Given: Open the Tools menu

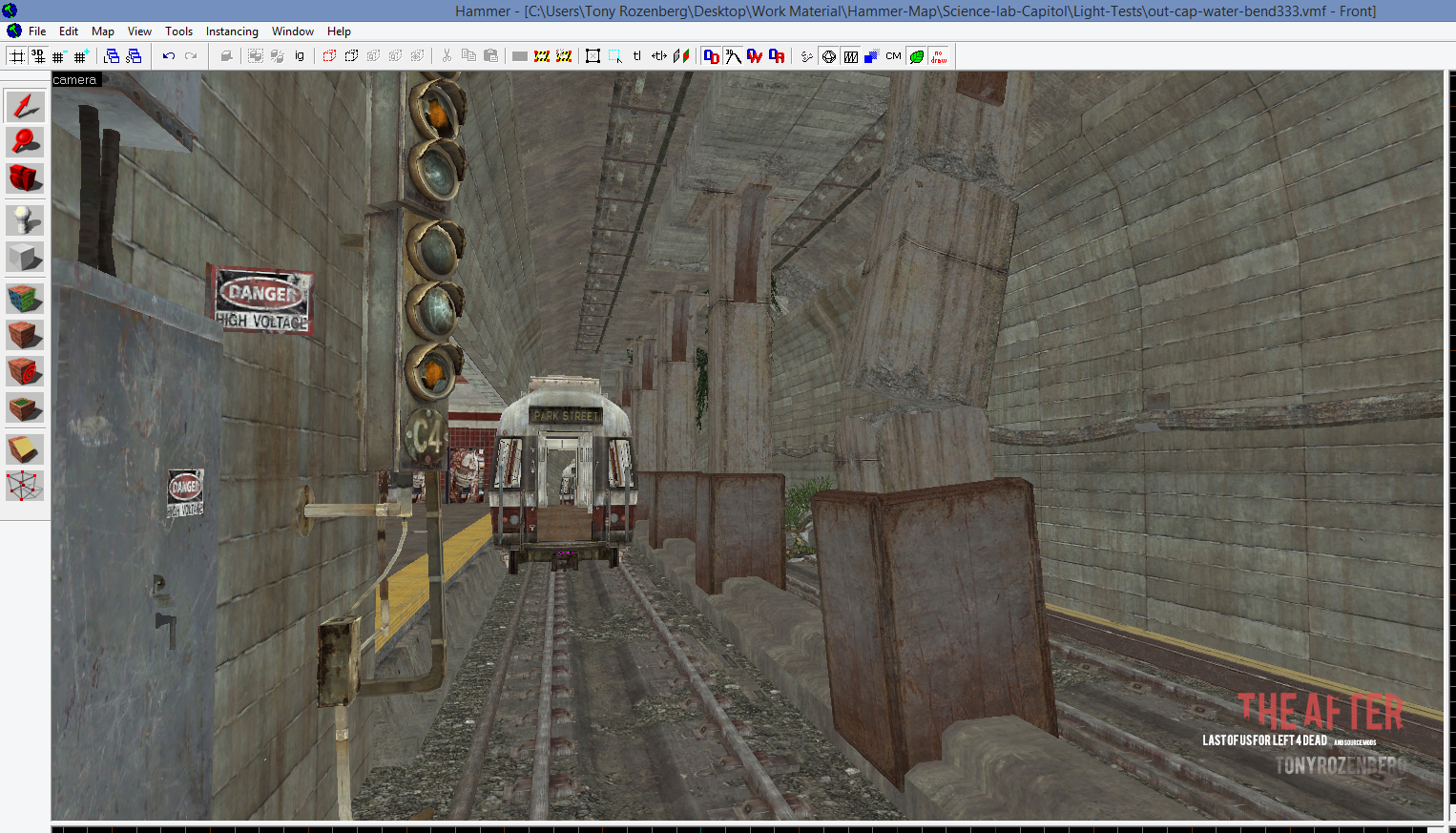Looking at the screenshot, I should (178, 31).
